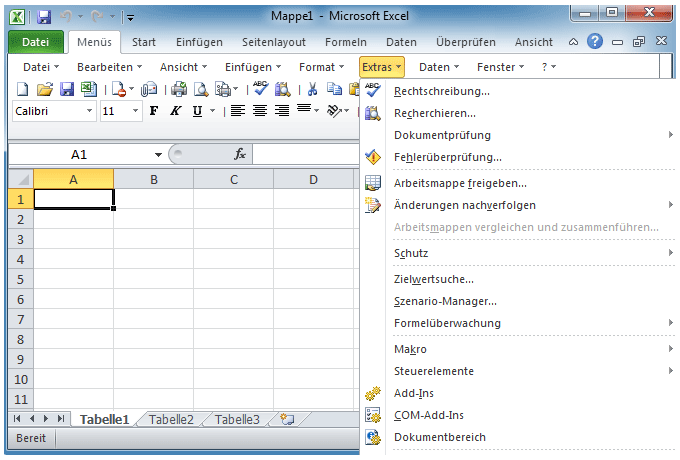Image resolution: width=680 pixels, height=460 pixels.
Task: Click the page setup printer icon
Action: click(223, 89)
